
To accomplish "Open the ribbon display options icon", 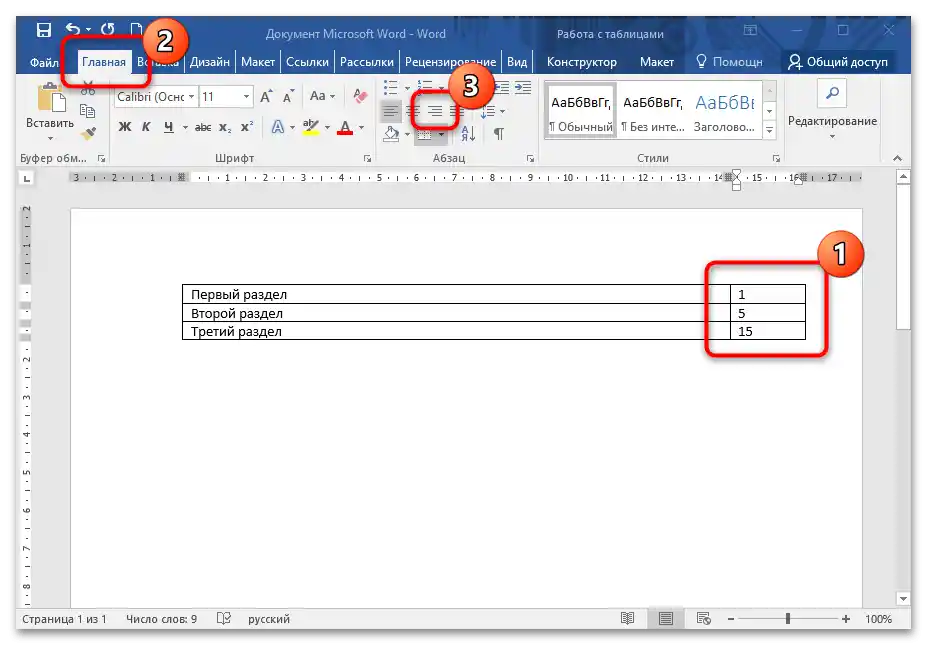I will (750, 30).
